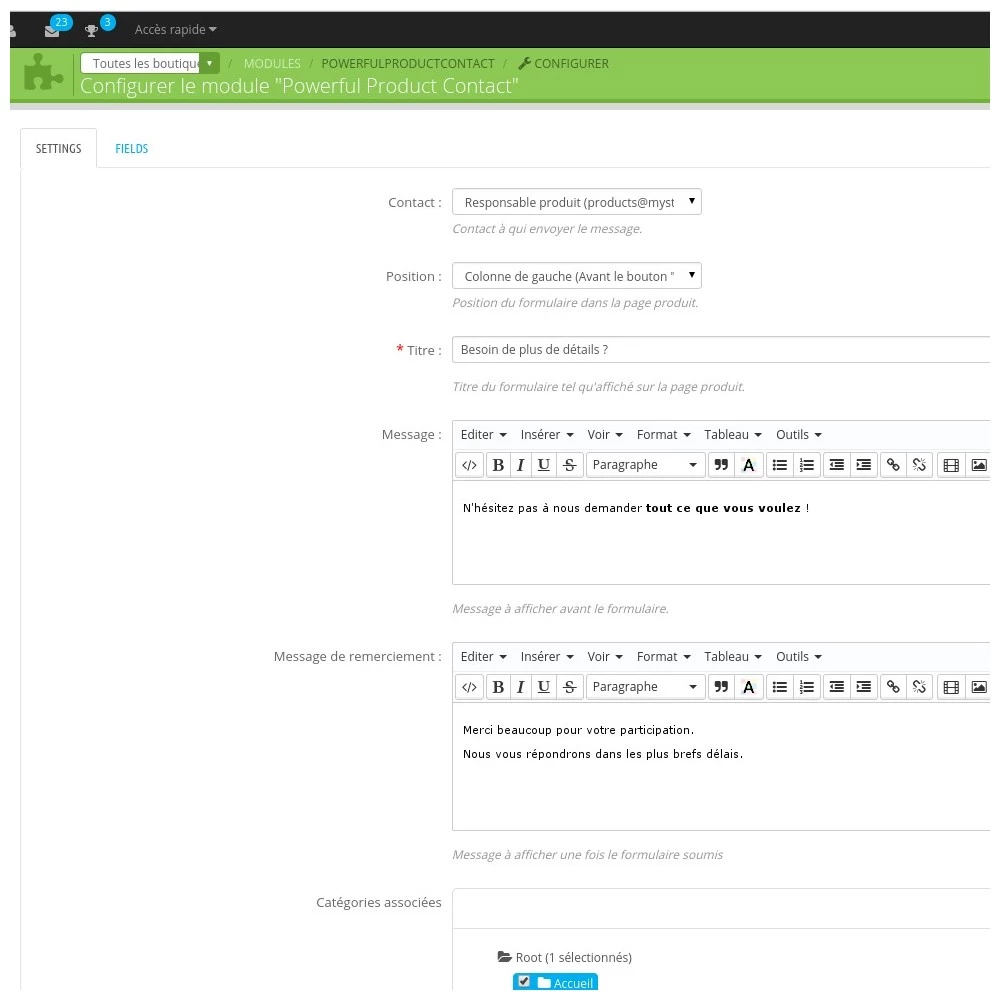Collapse the Root category folder
This screenshot has height=1000, width=1000.
(504, 957)
